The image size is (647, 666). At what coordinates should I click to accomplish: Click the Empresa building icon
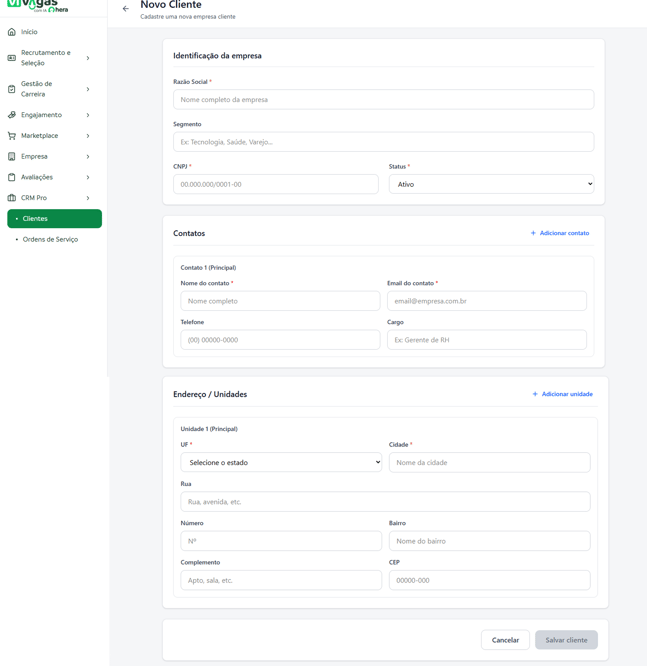pyautogui.click(x=12, y=157)
